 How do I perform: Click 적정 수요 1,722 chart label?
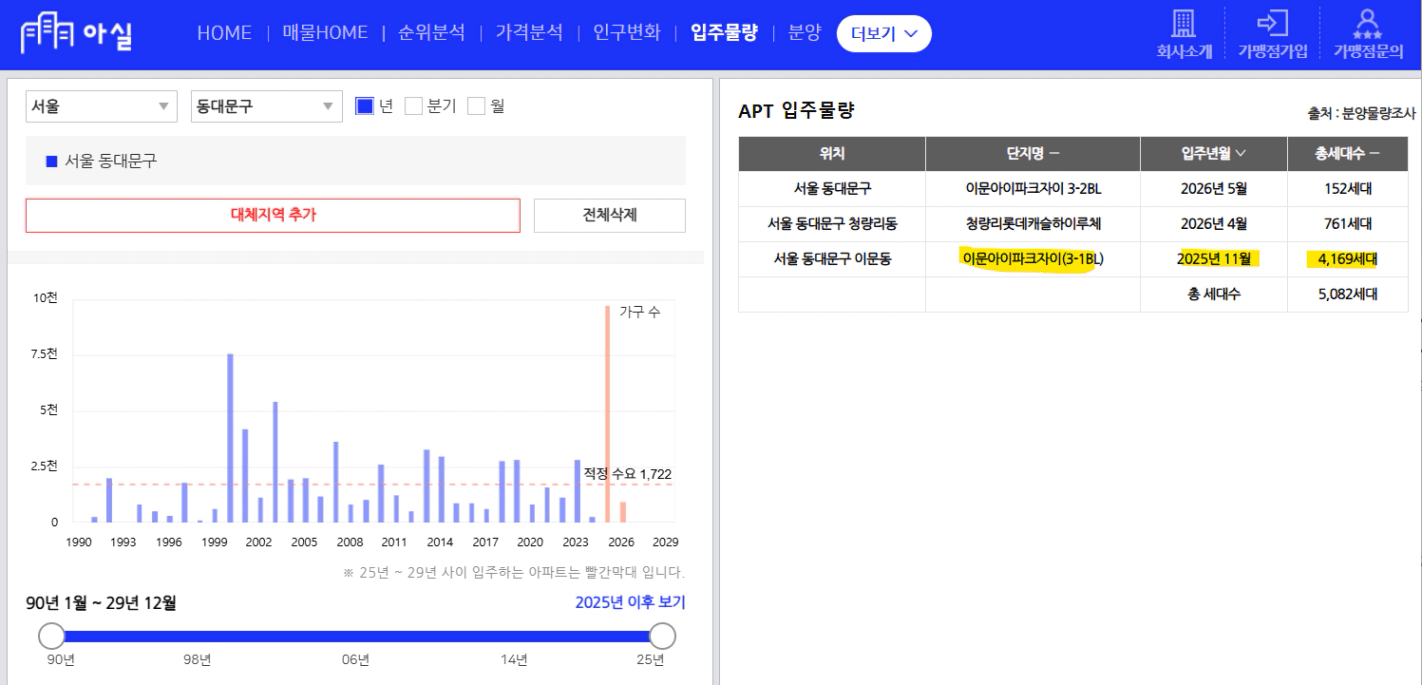coord(627,473)
